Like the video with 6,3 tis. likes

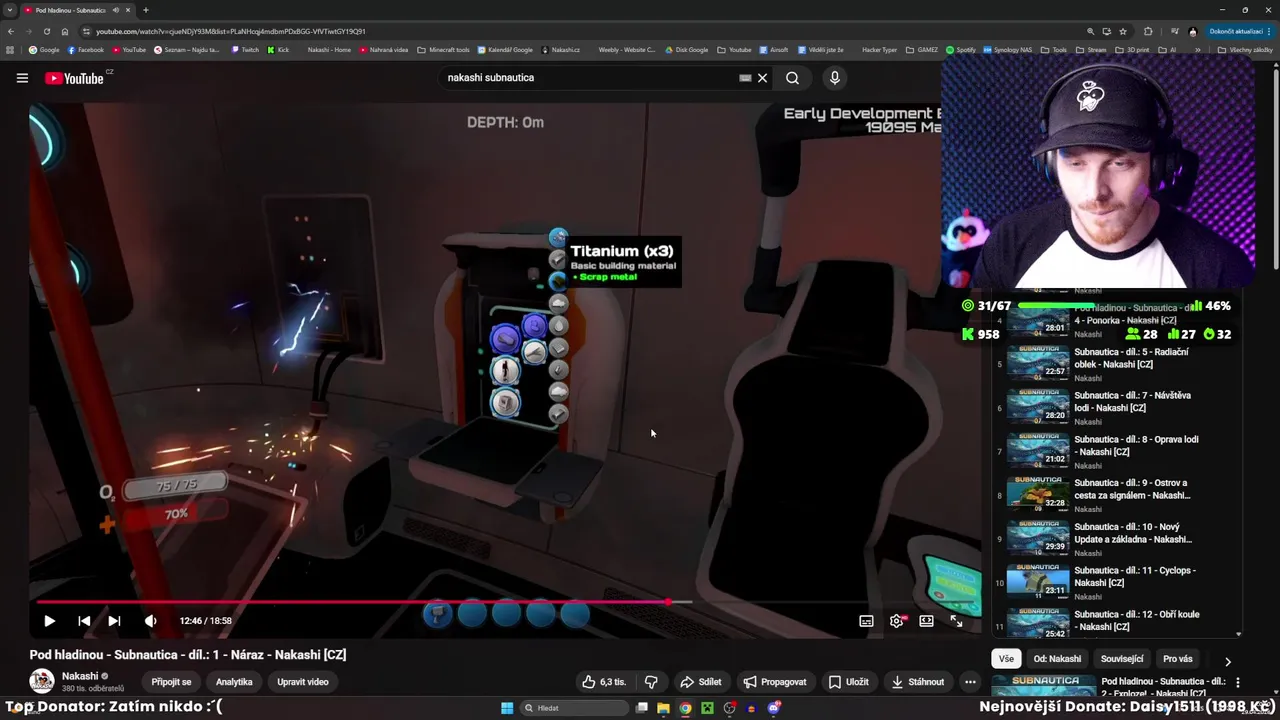[604, 682]
